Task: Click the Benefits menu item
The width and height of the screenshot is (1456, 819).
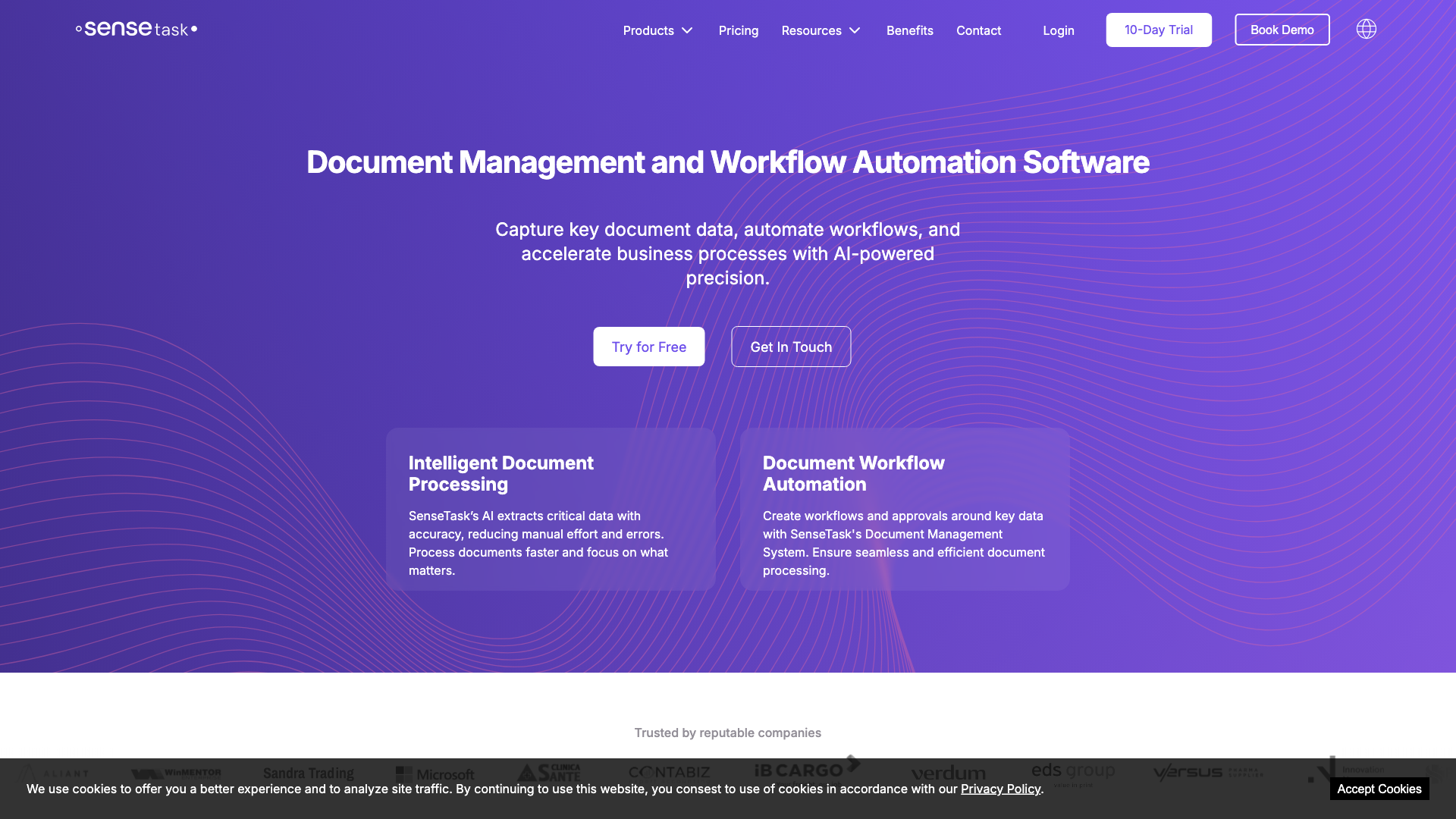Action: (909, 29)
